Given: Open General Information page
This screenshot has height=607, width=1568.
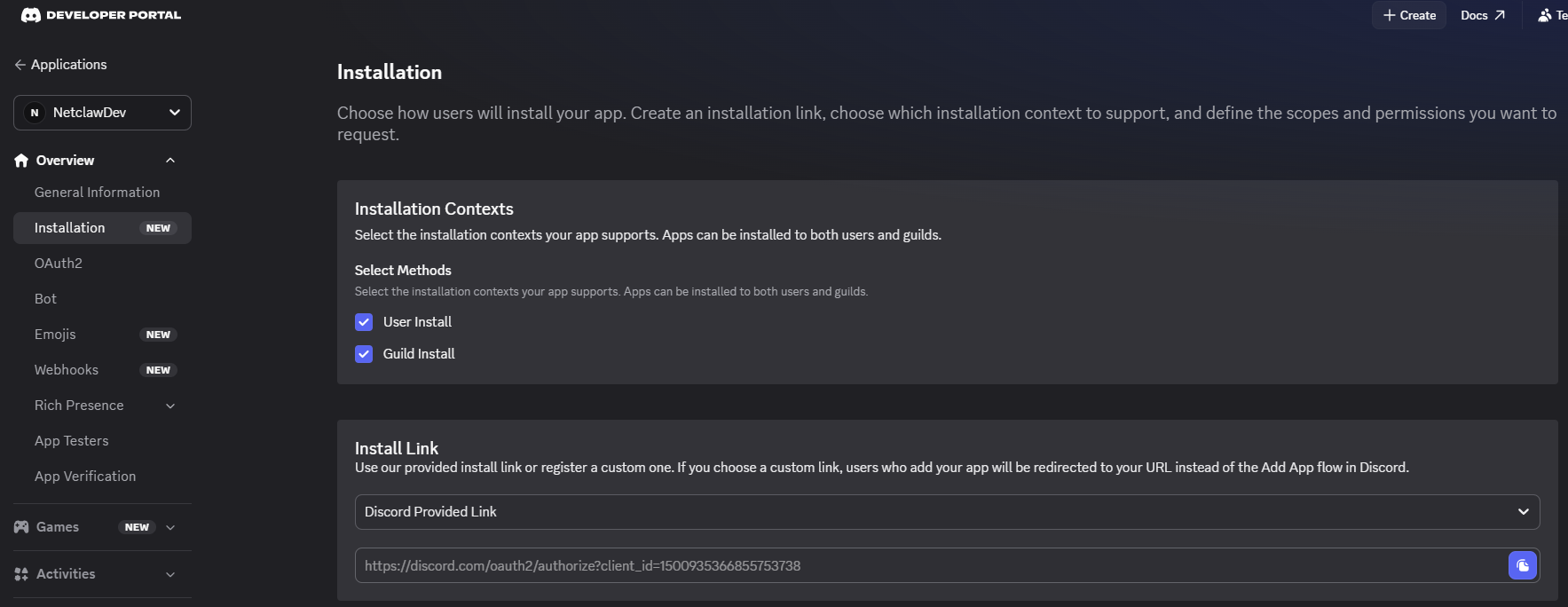Looking at the screenshot, I should coord(98,193).
